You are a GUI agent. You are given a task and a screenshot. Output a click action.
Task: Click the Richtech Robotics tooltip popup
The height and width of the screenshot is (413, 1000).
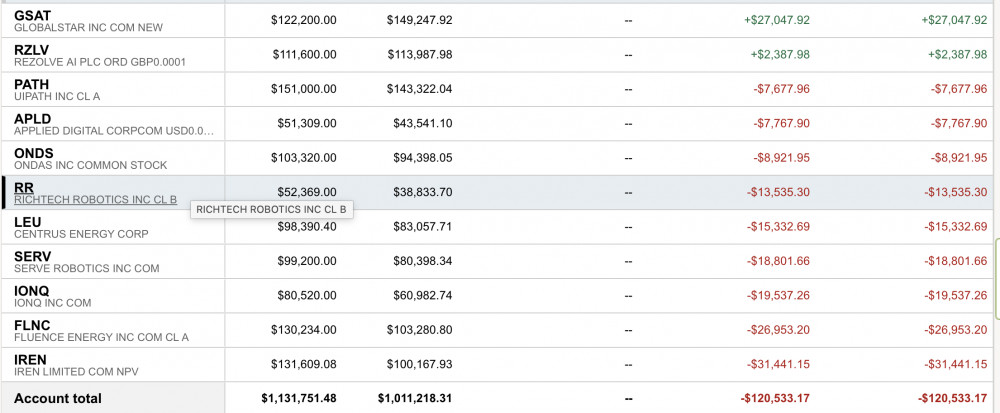pyautogui.click(x=271, y=210)
